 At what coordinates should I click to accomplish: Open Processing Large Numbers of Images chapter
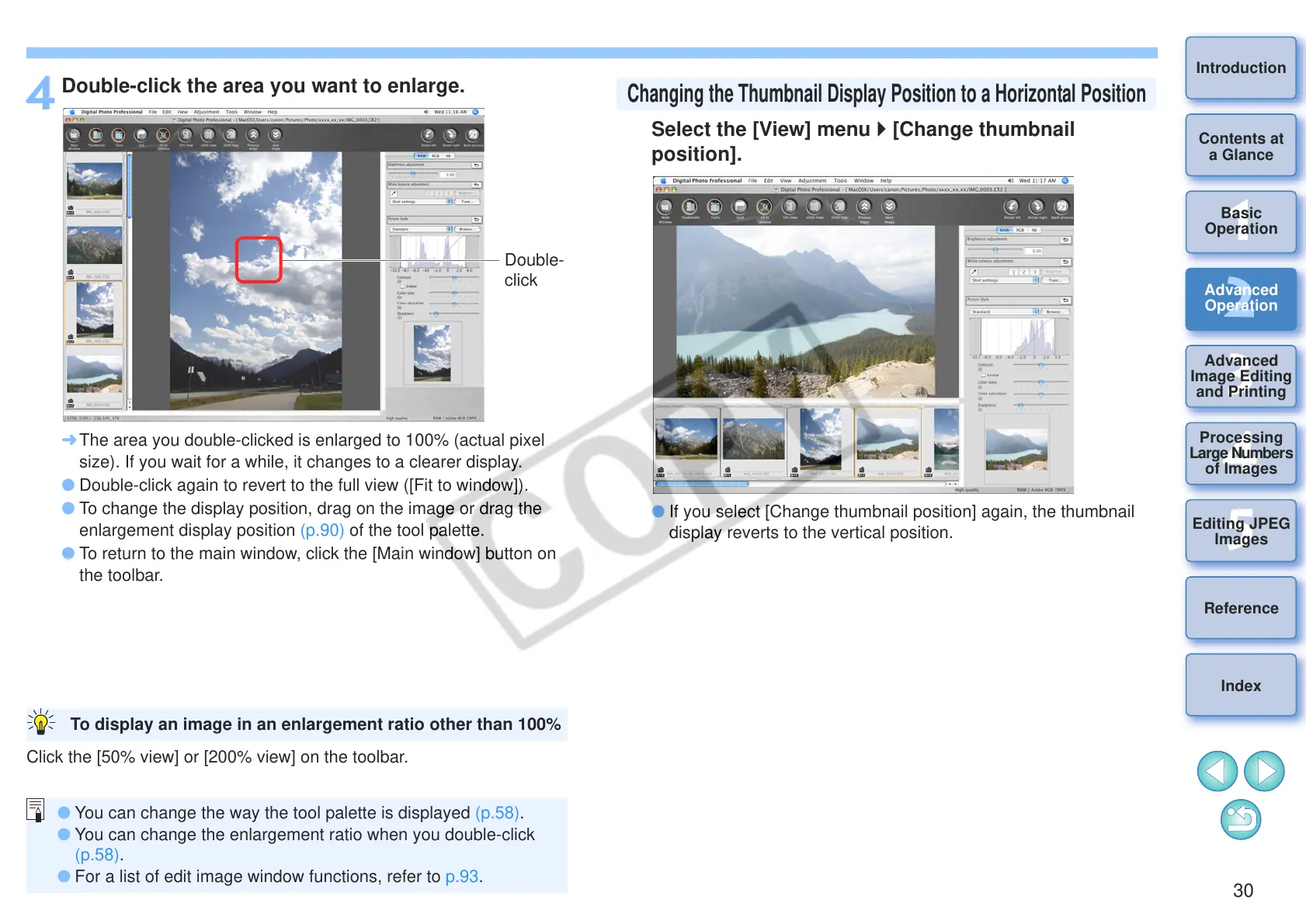(1241, 453)
